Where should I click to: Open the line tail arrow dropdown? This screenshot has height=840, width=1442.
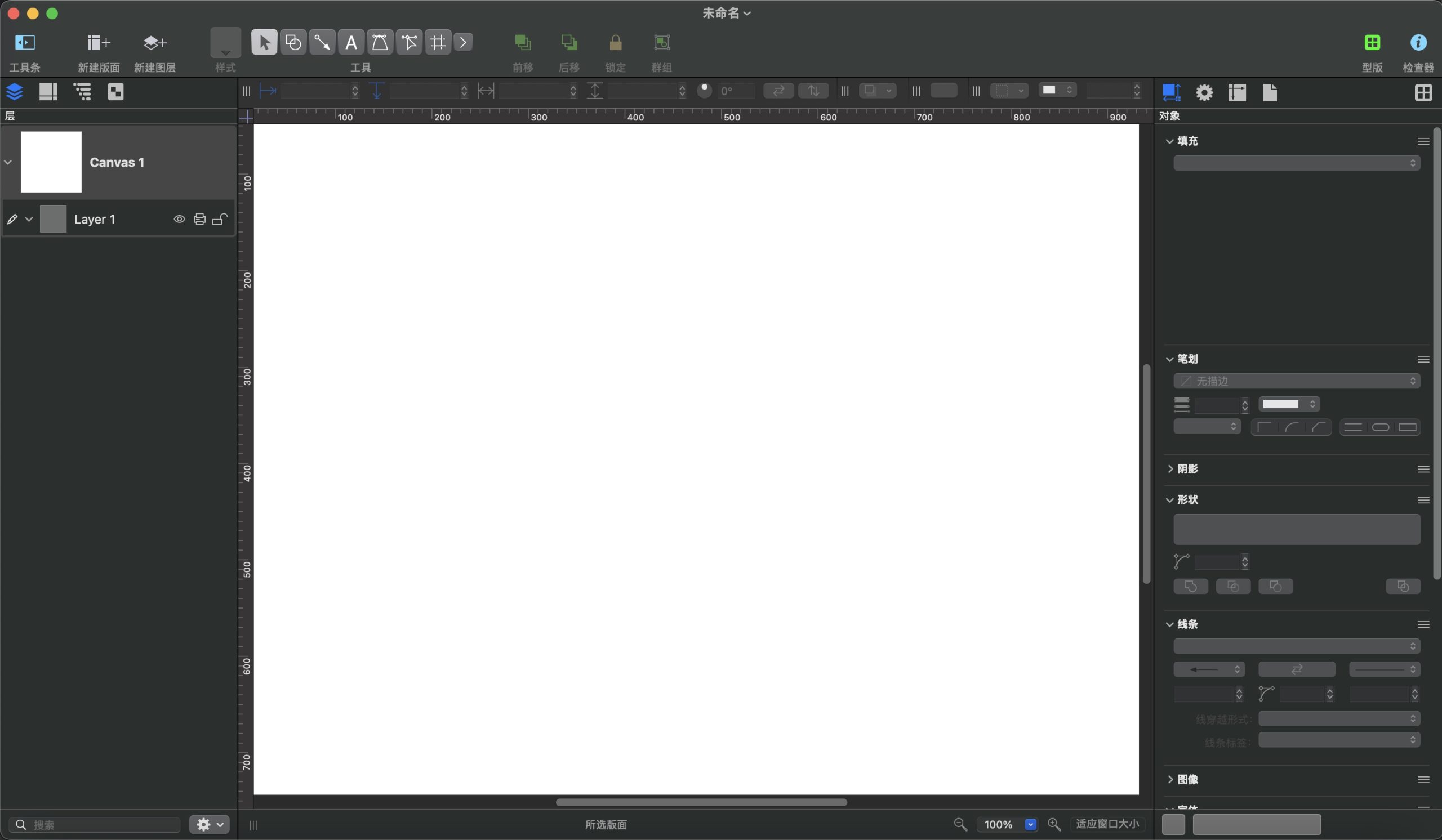click(1209, 669)
